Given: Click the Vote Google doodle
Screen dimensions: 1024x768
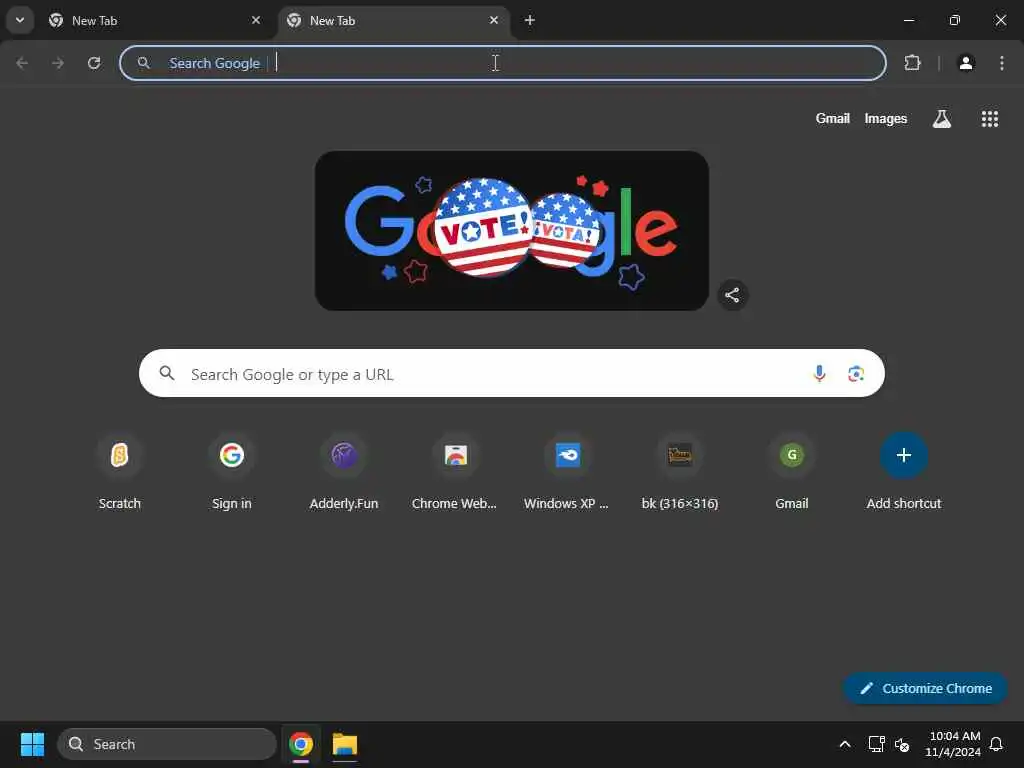Looking at the screenshot, I should [x=511, y=231].
